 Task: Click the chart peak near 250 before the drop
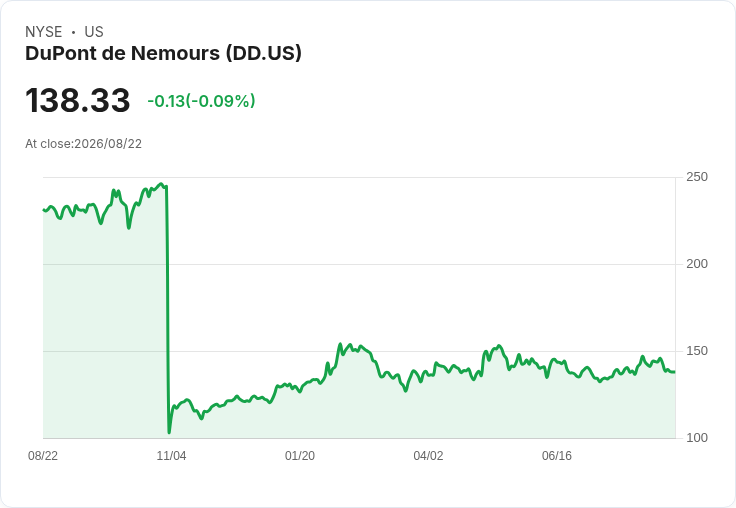click(x=161, y=184)
